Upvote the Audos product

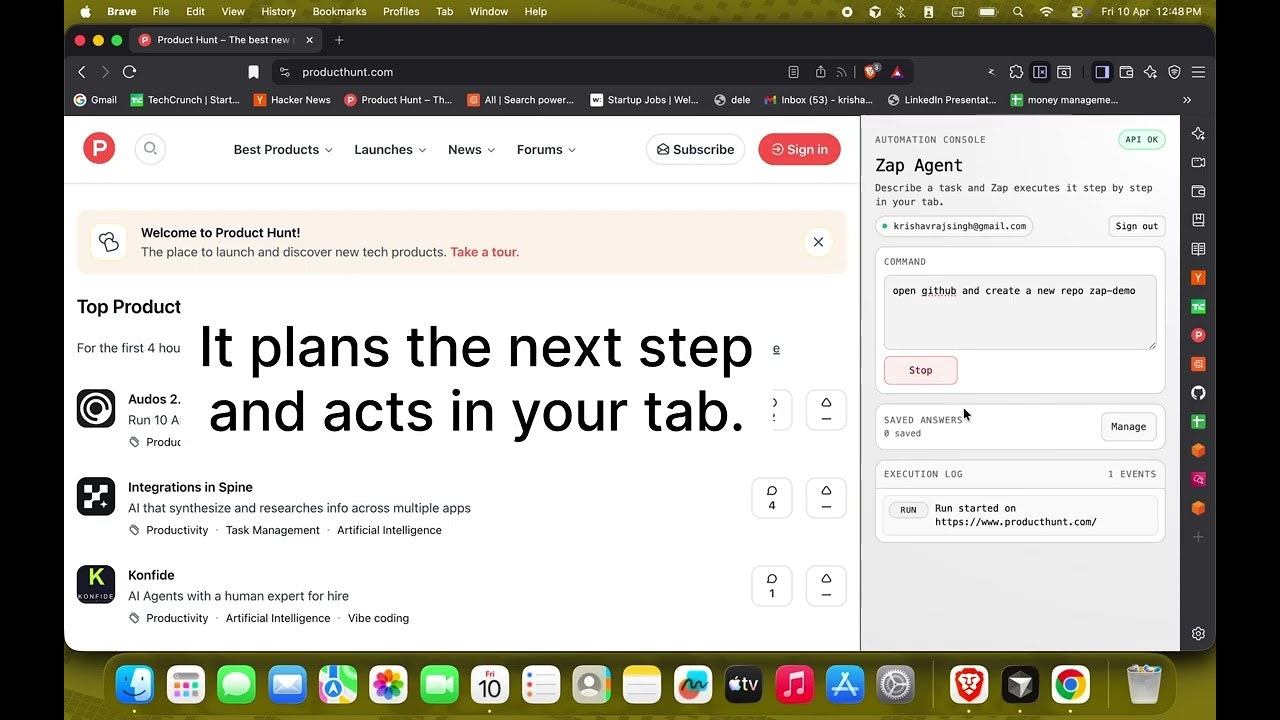coord(826,409)
